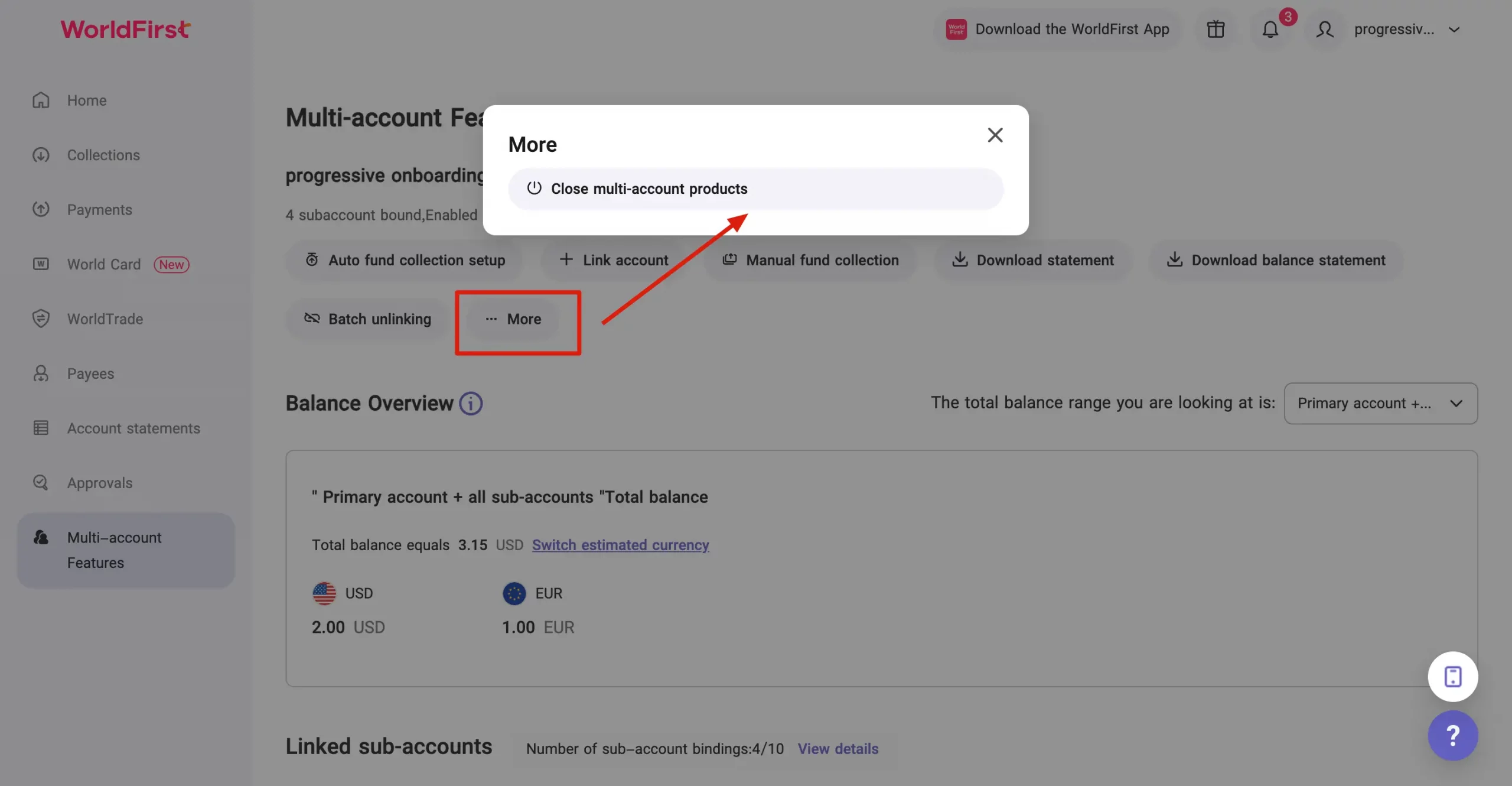The width and height of the screenshot is (1512, 786).
Task: Click the mobile device floating icon
Action: 1452,677
